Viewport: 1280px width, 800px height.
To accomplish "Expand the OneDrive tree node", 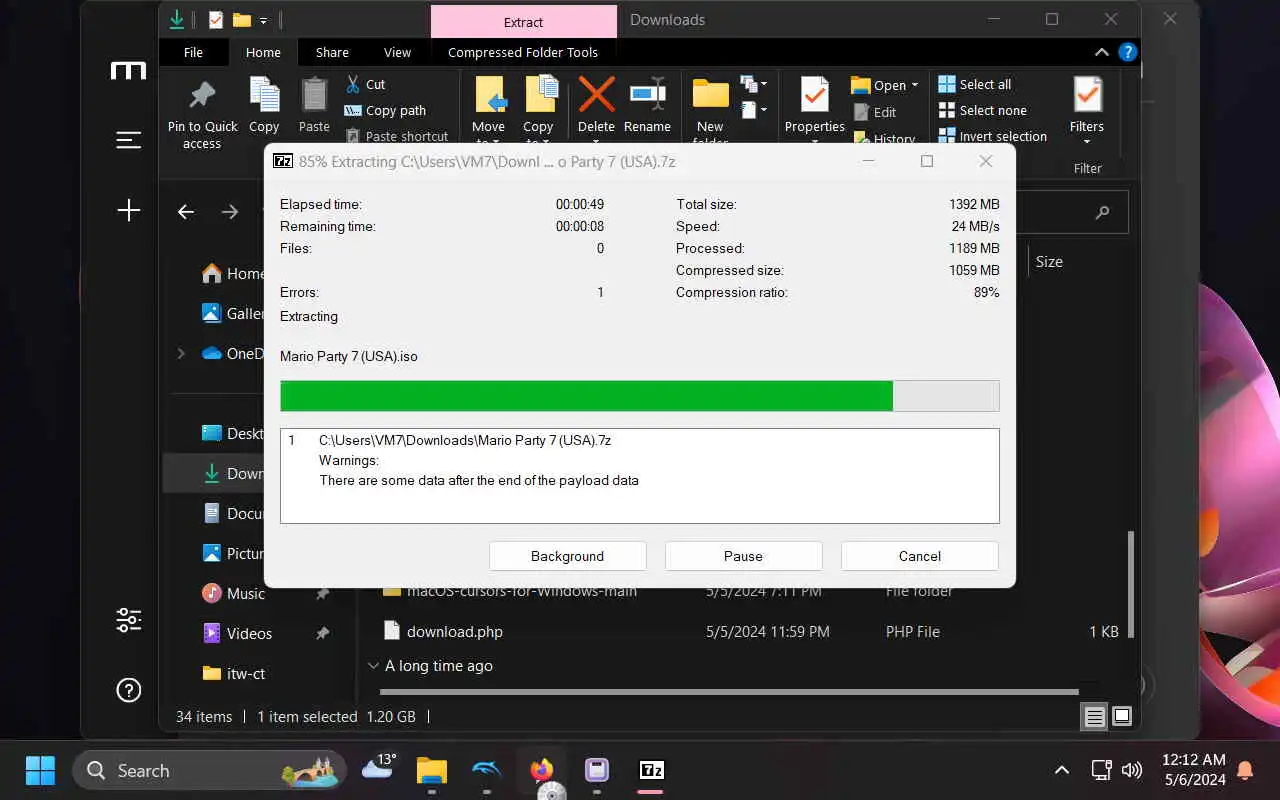I will coord(181,353).
